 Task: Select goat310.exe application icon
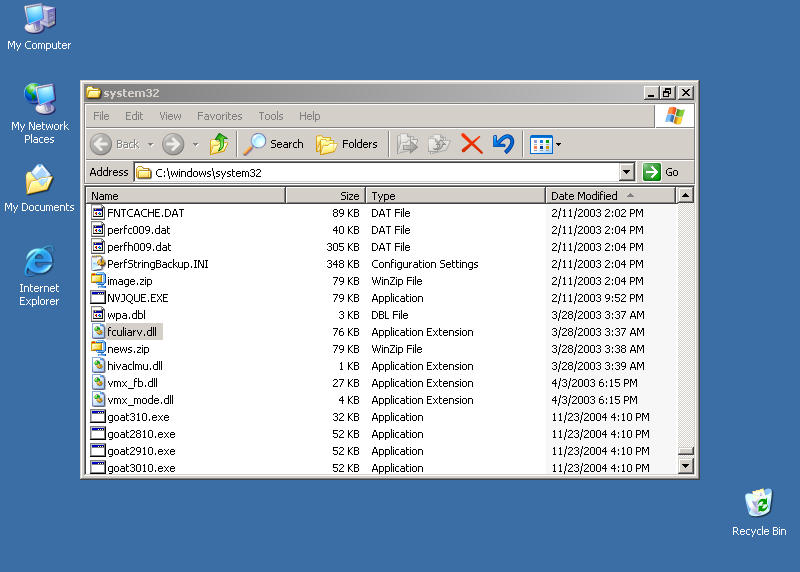98,416
